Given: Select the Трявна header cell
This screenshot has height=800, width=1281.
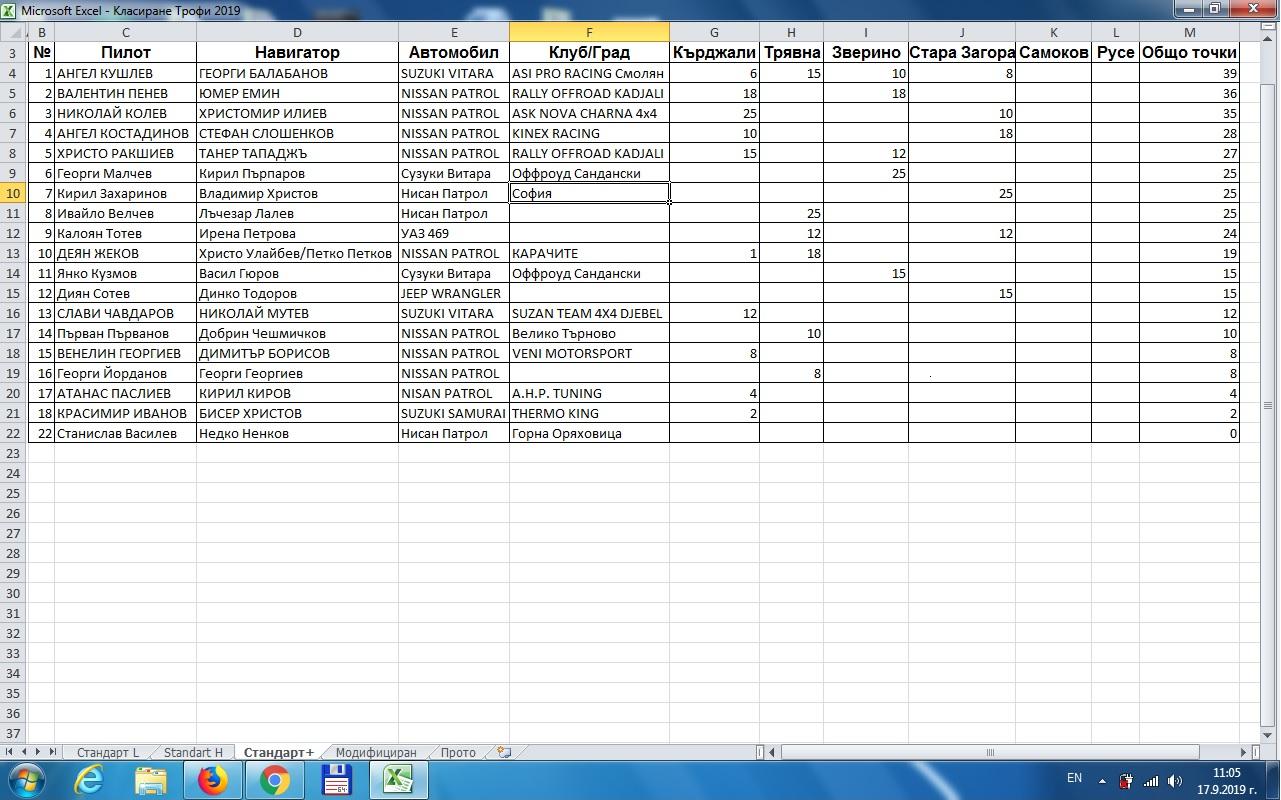Looking at the screenshot, I should [x=791, y=52].
